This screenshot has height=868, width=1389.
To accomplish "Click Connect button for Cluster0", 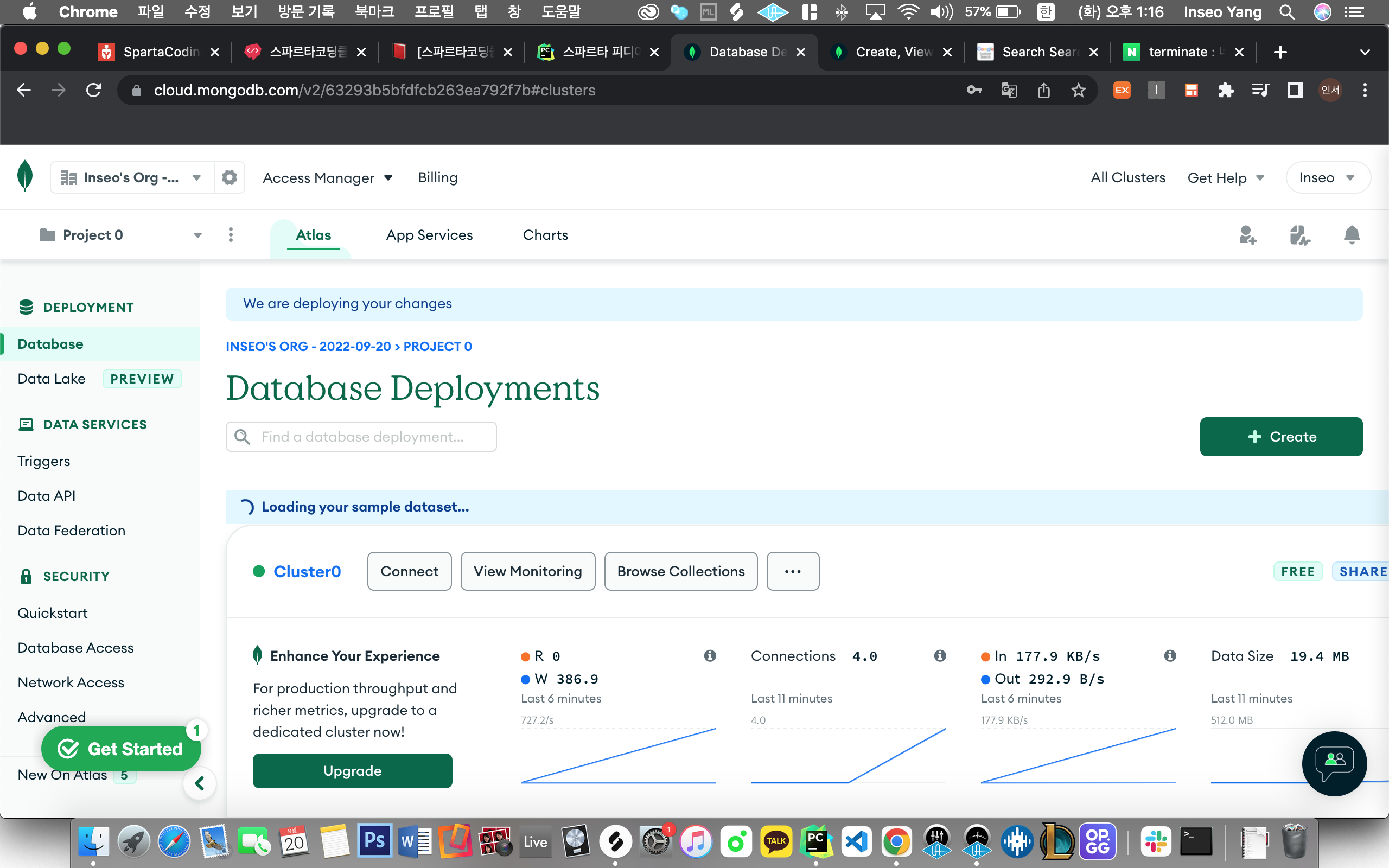I will 409,571.
